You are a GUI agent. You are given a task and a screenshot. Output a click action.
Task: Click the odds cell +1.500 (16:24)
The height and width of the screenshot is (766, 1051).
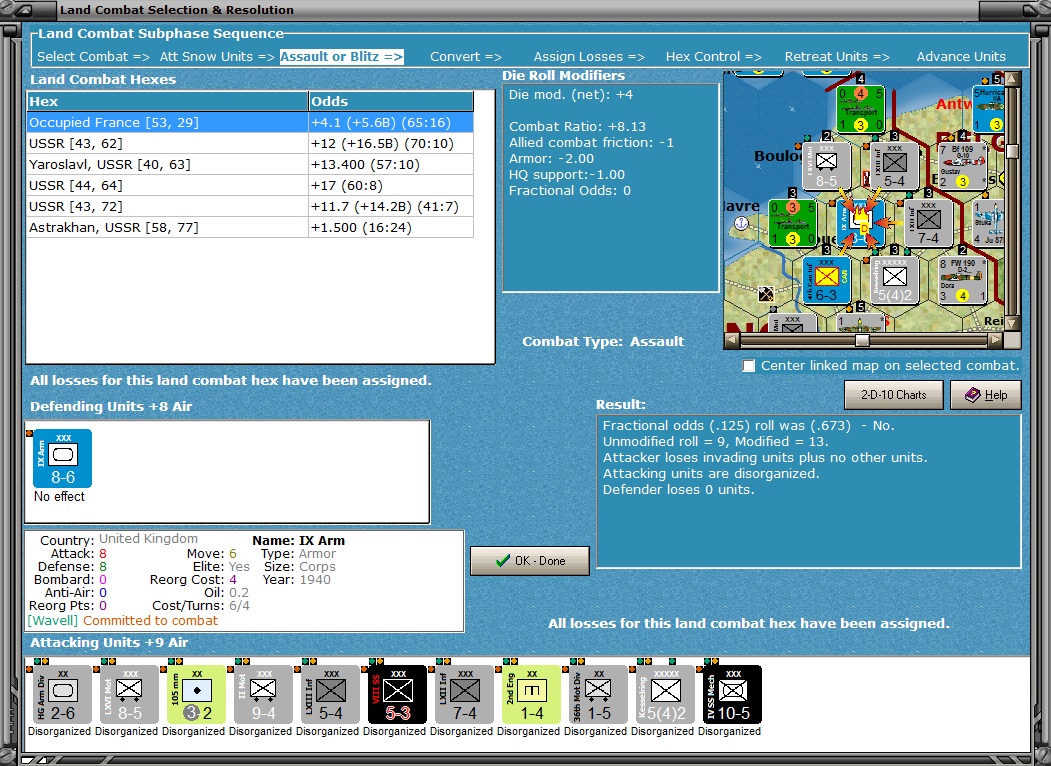coord(391,228)
